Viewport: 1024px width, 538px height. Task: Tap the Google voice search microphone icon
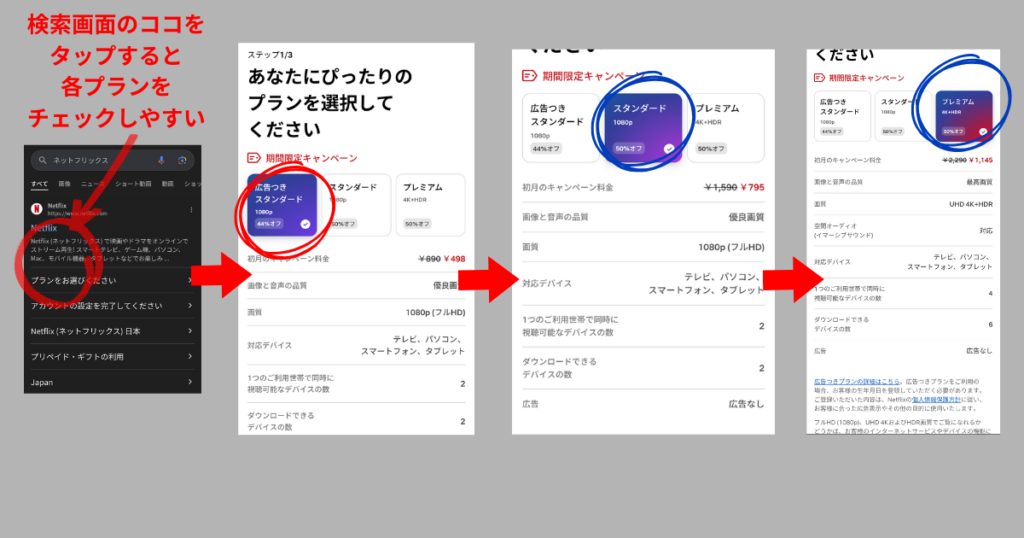[162, 160]
